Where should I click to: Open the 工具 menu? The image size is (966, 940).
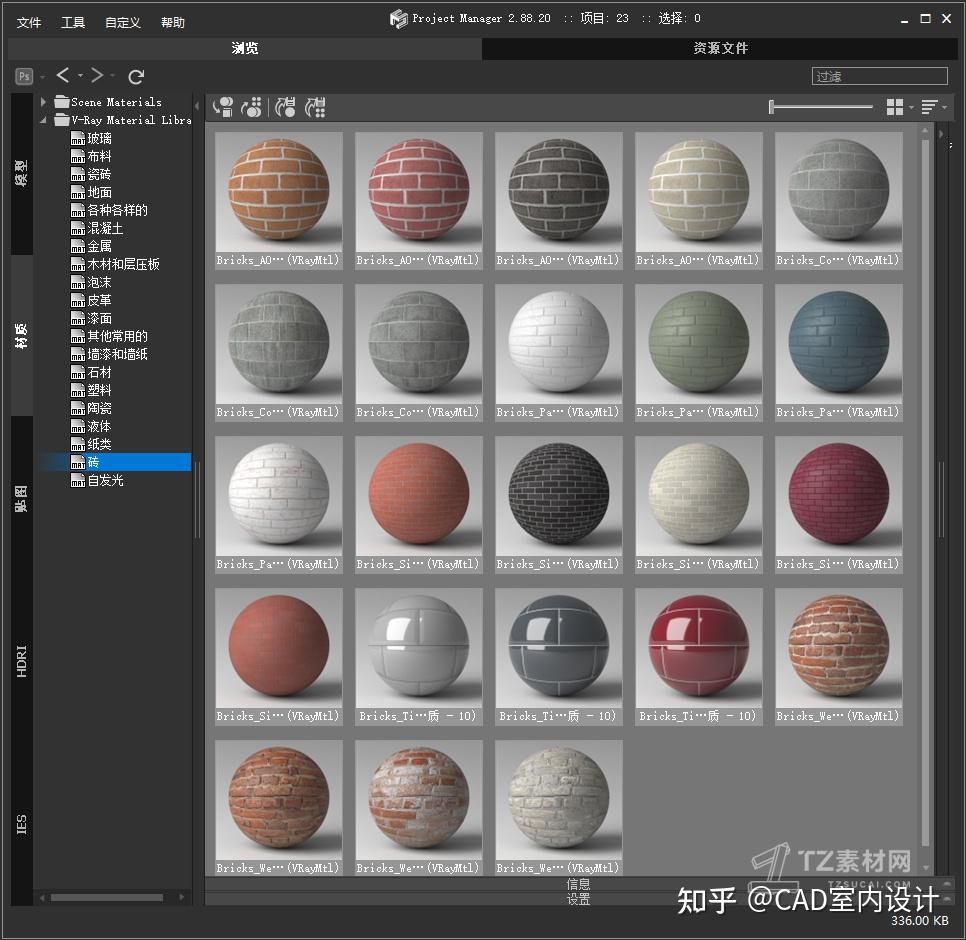[72, 21]
